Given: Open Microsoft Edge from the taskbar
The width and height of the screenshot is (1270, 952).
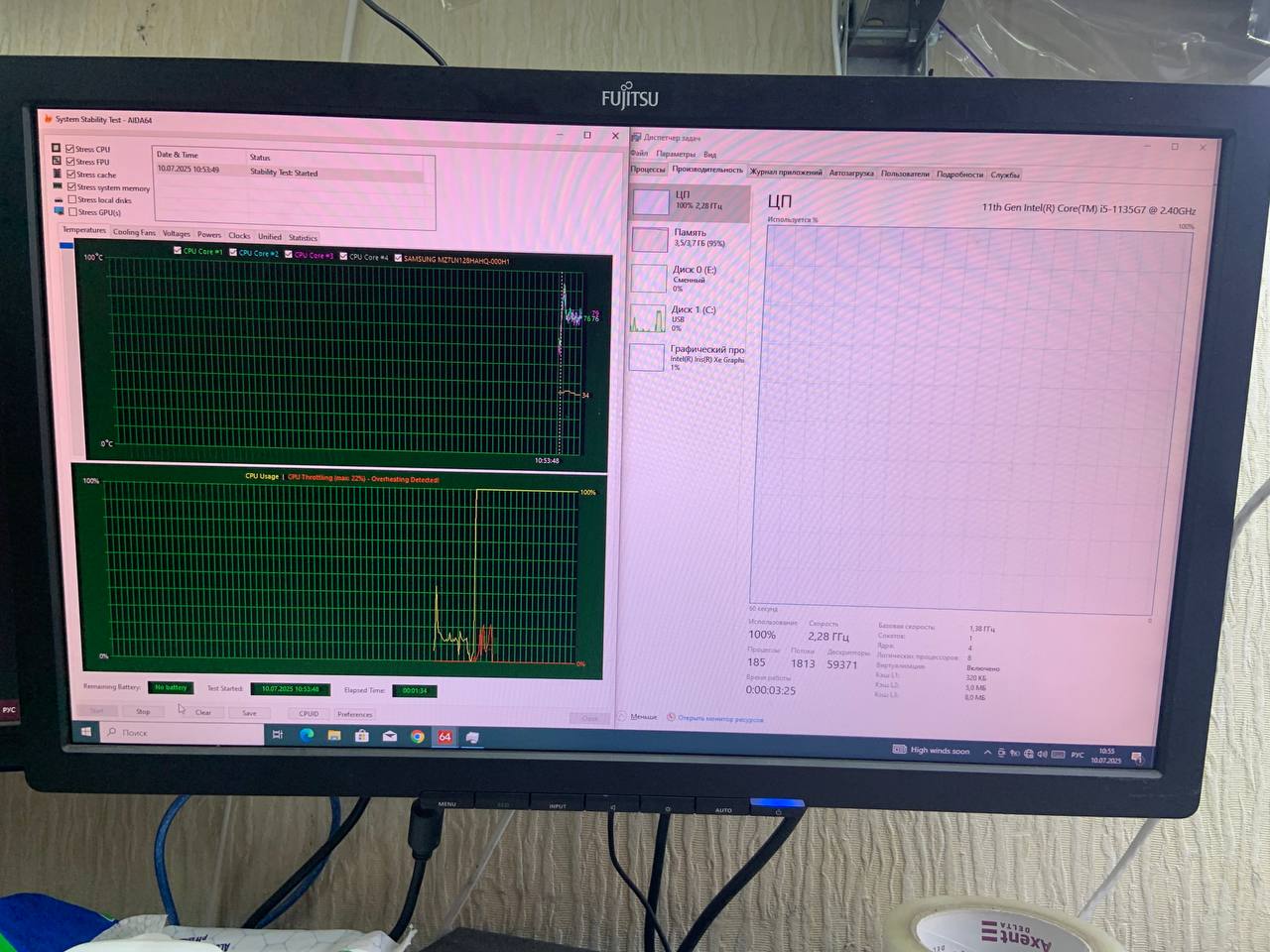Looking at the screenshot, I should [307, 735].
